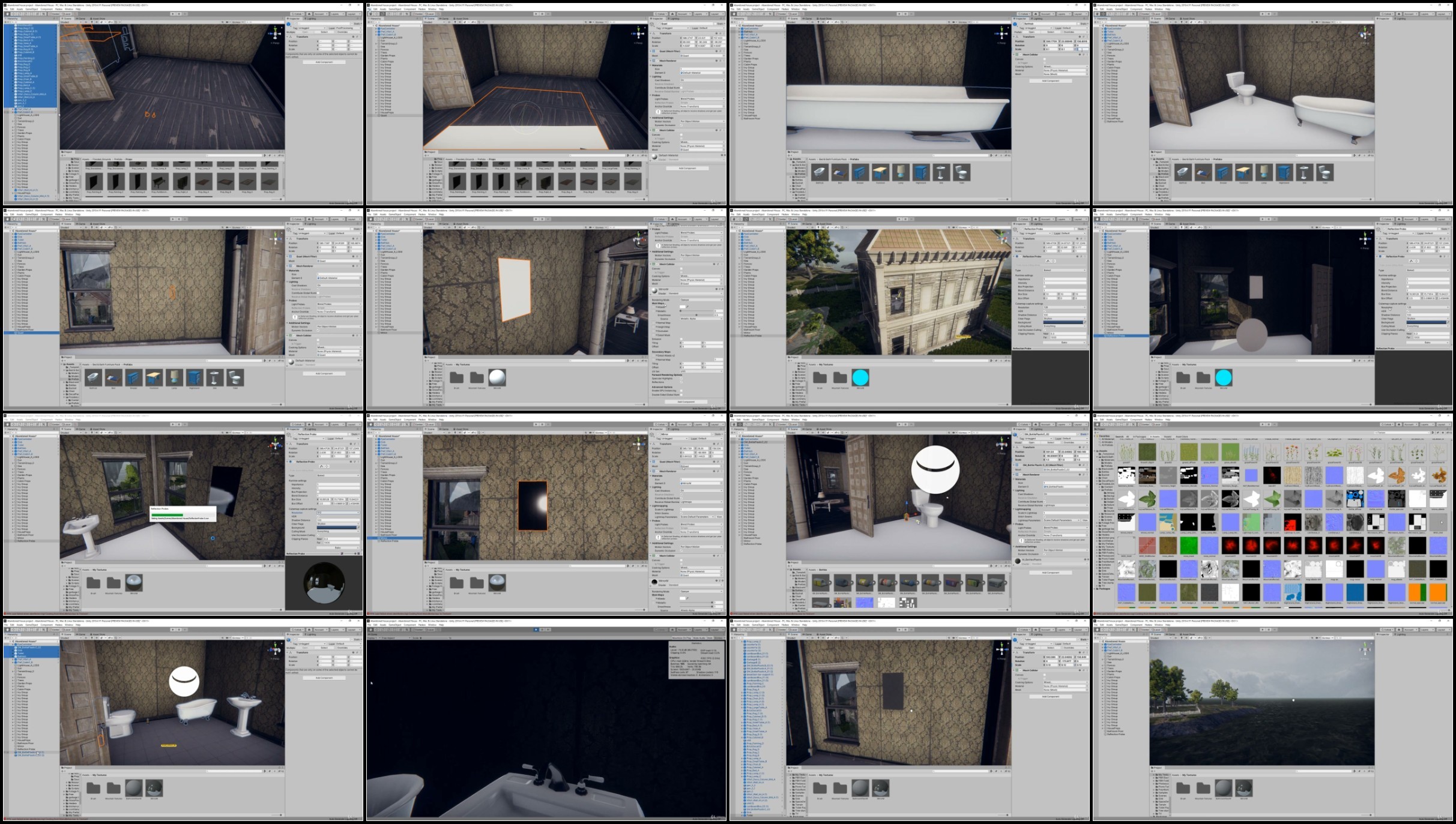Click Pause button in white wall-quad editor window
The width and height of the screenshot is (1456, 824).
pyautogui.click(x=543, y=219)
